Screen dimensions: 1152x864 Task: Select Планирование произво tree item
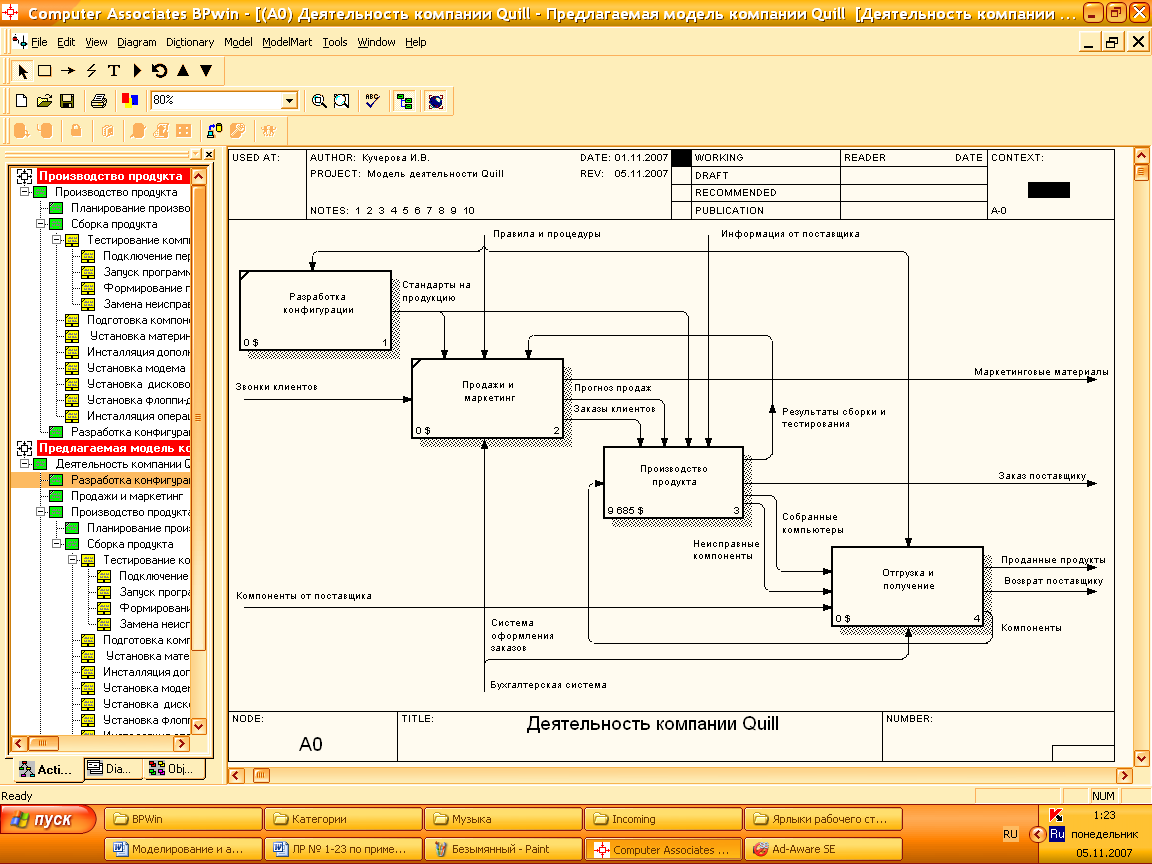(x=130, y=208)
